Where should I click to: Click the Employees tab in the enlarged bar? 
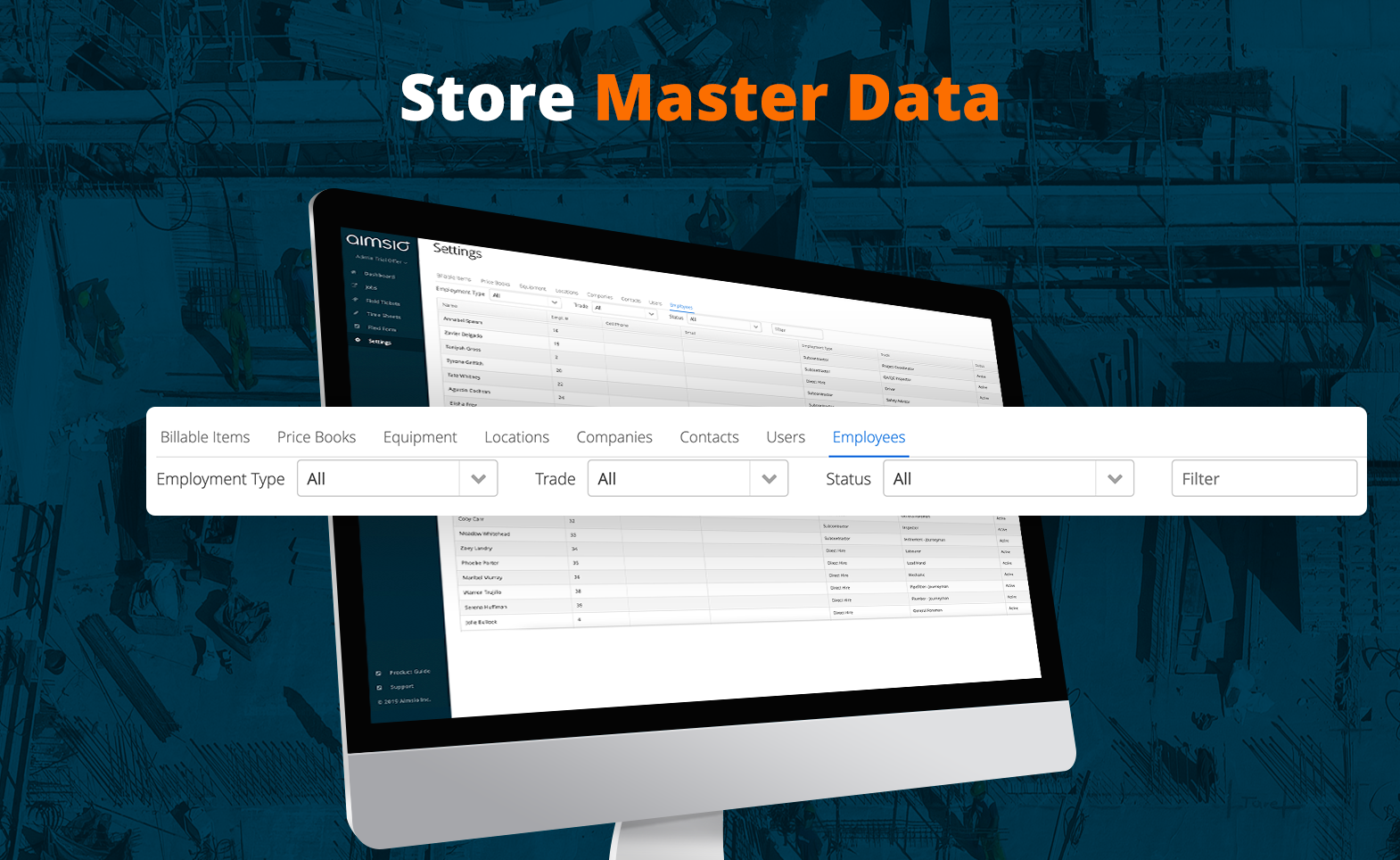pos(869,437)
